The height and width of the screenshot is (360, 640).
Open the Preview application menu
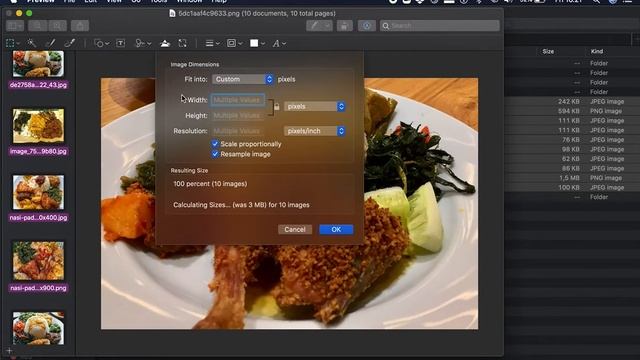click(40, 1)
